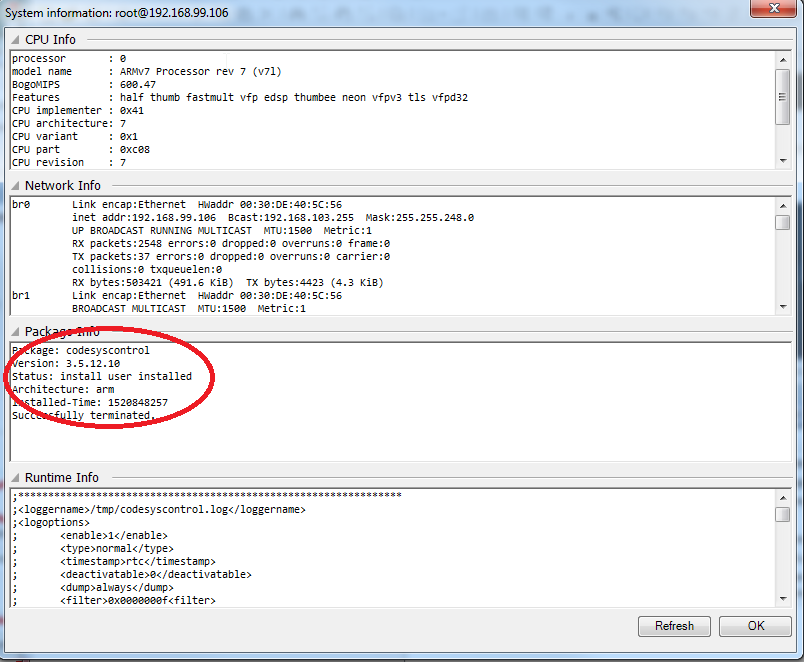Click the Network Info scrollbar thumb
Viewport: 804px width, 662px height.
pos(783,222)
